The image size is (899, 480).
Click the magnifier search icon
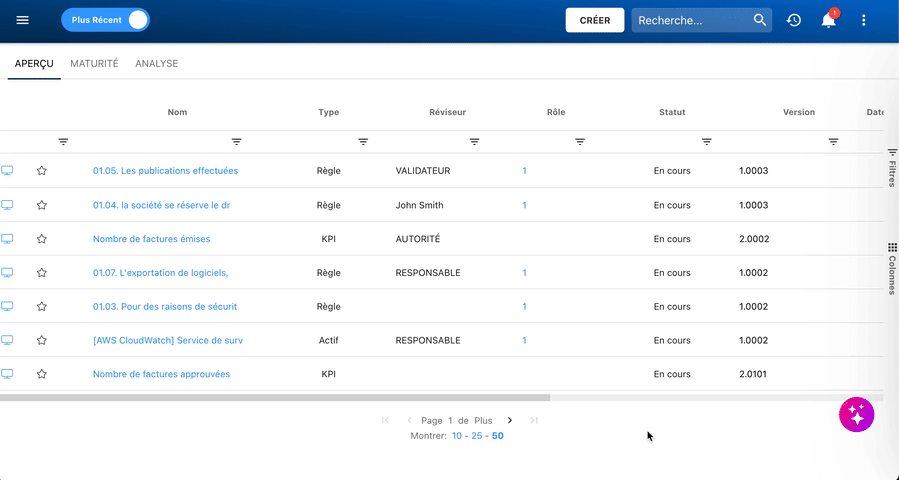coord(760,20)
